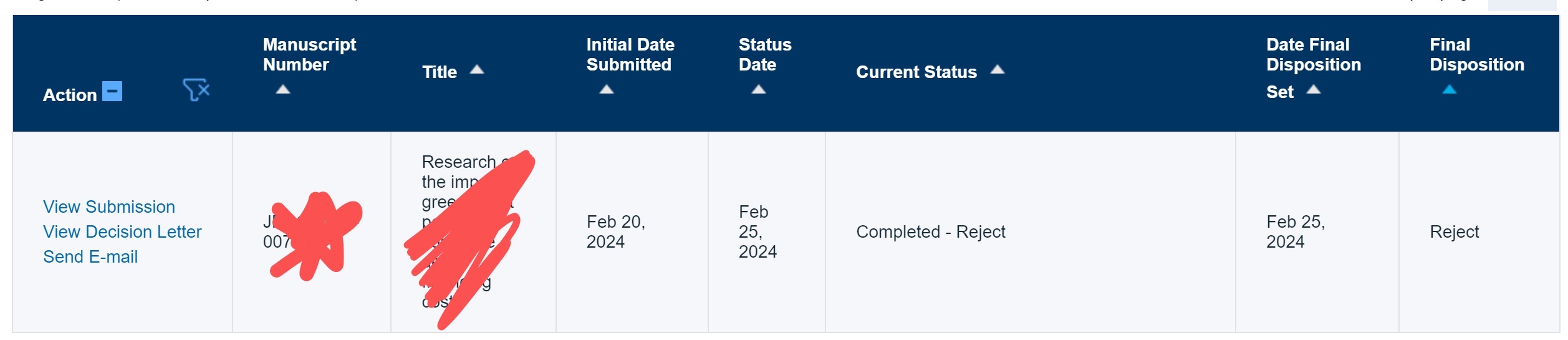Click the Action column header label
The height and width of the screenshot is (340, 1568).
click(x=70, y=95)
